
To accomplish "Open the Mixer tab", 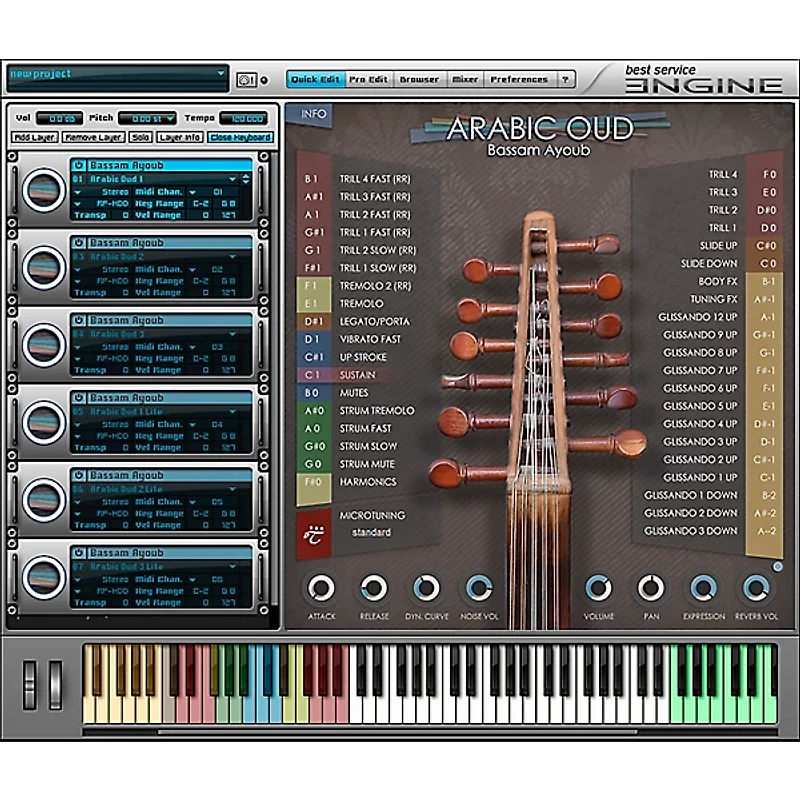I will click(x=465, y=80).
